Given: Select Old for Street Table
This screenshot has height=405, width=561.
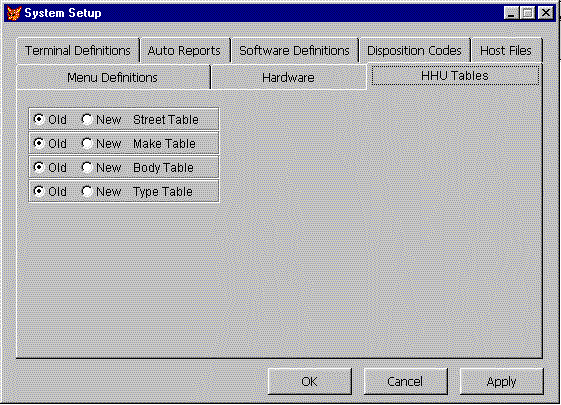Looking at the screenshot, I should click(x=39, y=119).
